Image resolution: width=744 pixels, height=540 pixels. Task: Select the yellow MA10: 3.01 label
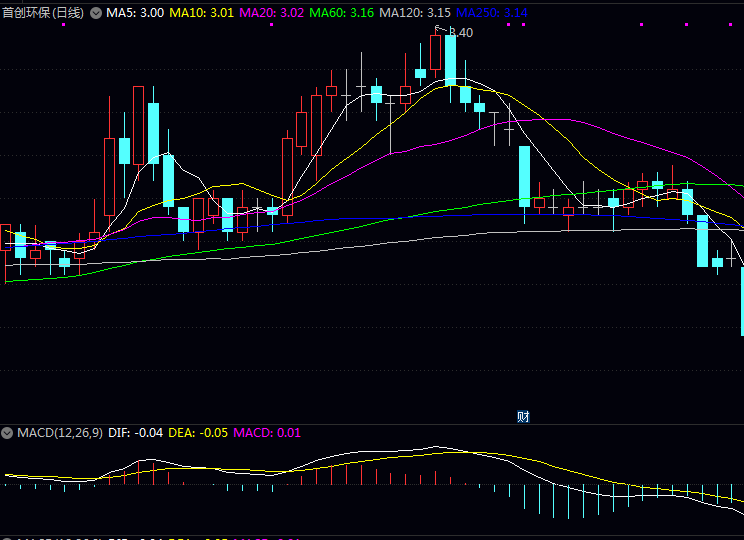[201, 13]
